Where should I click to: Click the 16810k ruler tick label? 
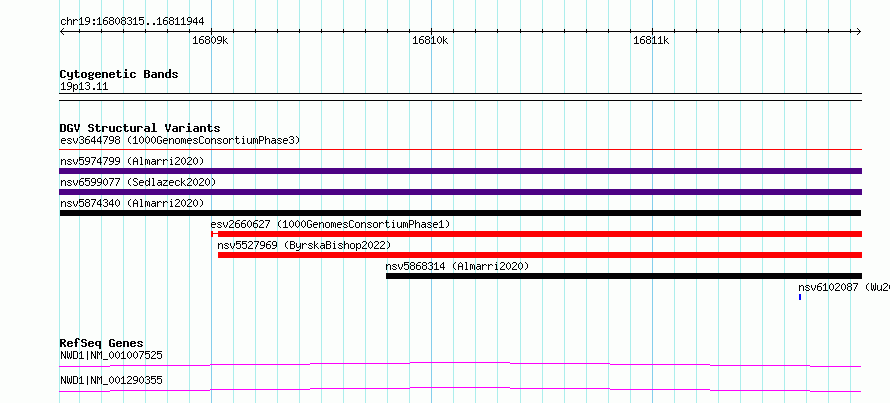[x=430, y=40]
